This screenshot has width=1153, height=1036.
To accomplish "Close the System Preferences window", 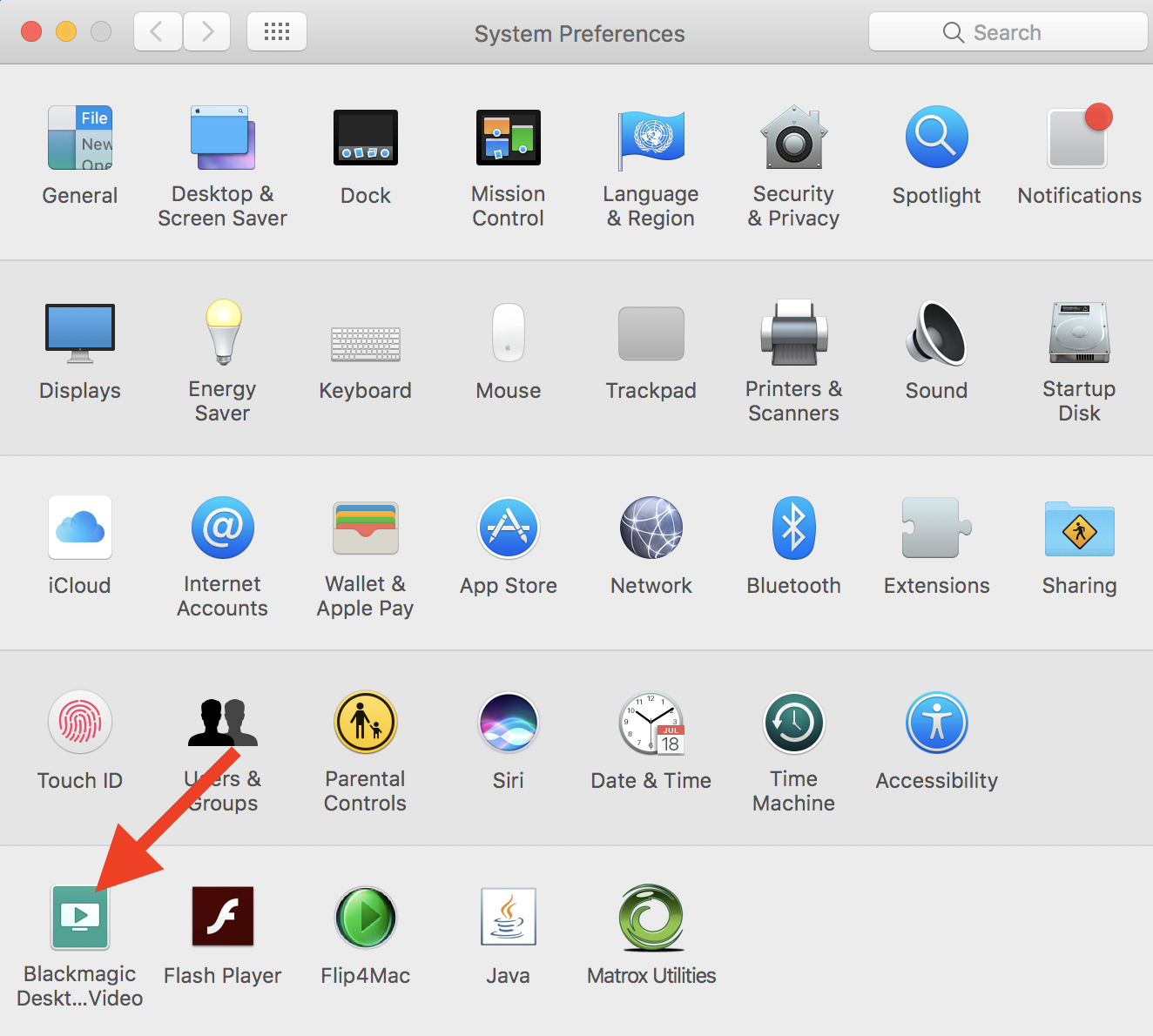I will click(31, 32).
